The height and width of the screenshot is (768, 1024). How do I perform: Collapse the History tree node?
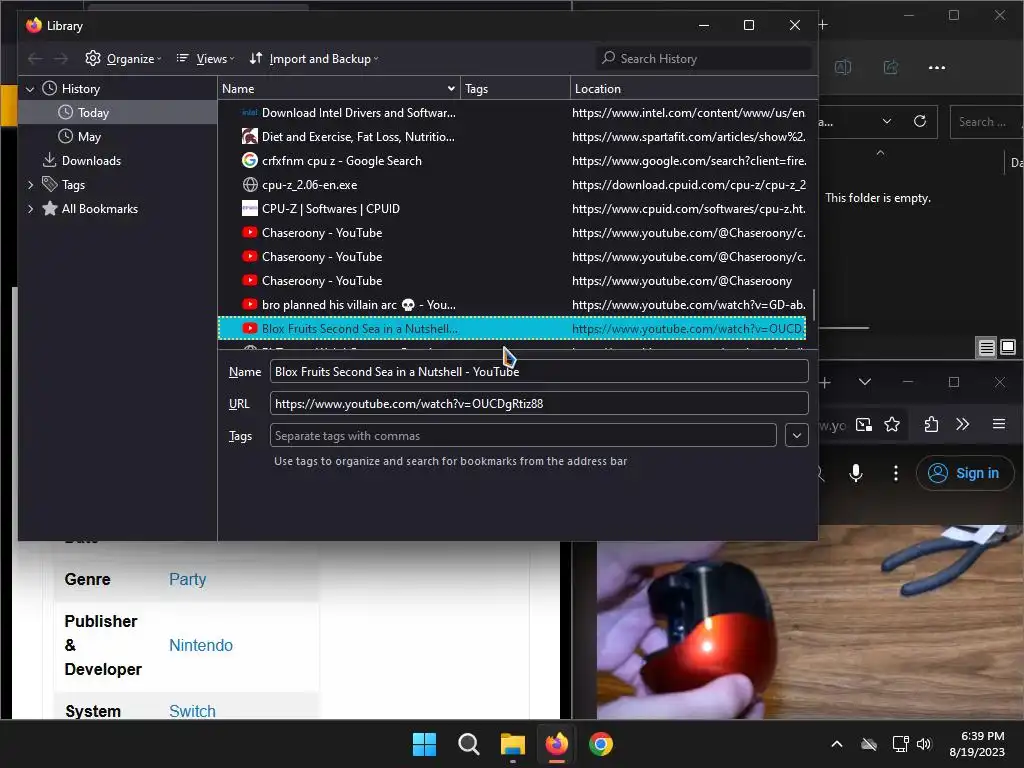click(x=30, y=89)
